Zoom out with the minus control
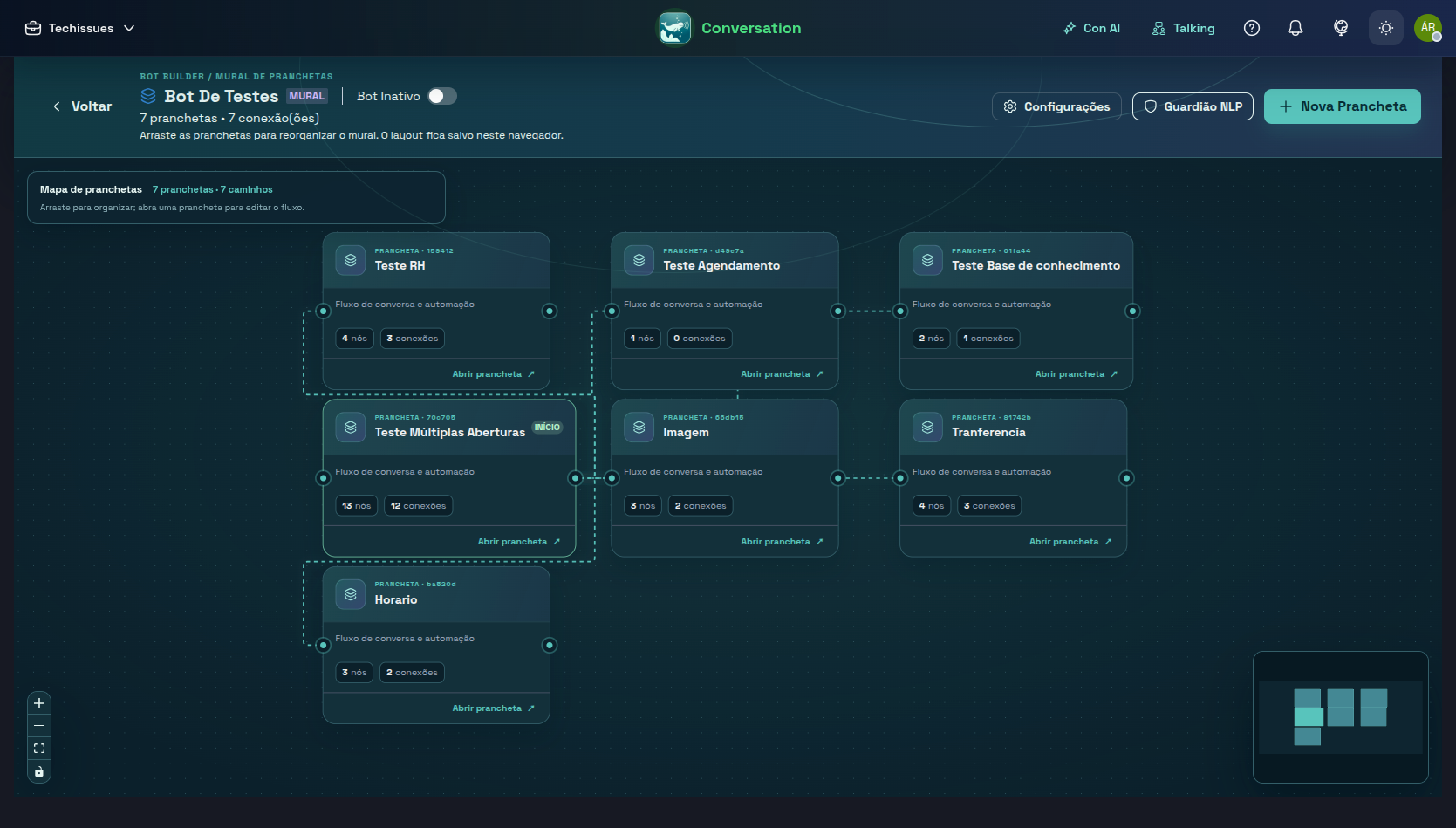This screenshot has height=828, width=1456. click(39, 726)
